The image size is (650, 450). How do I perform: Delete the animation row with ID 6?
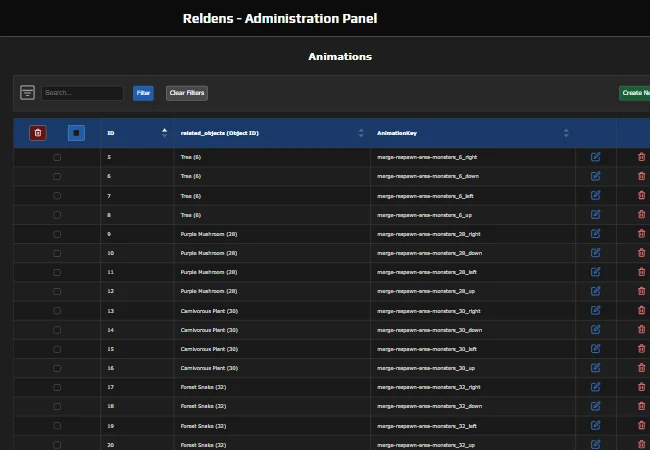[x=641, y=176]
